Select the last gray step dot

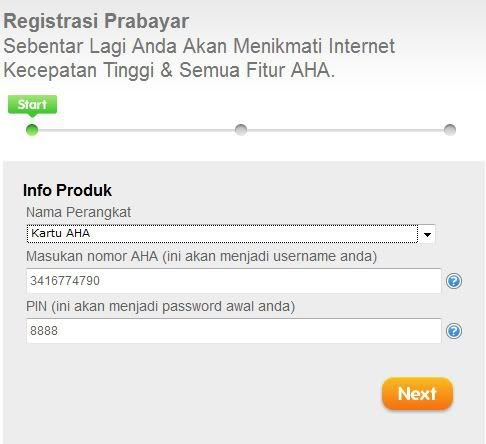(x=450, y=129)
